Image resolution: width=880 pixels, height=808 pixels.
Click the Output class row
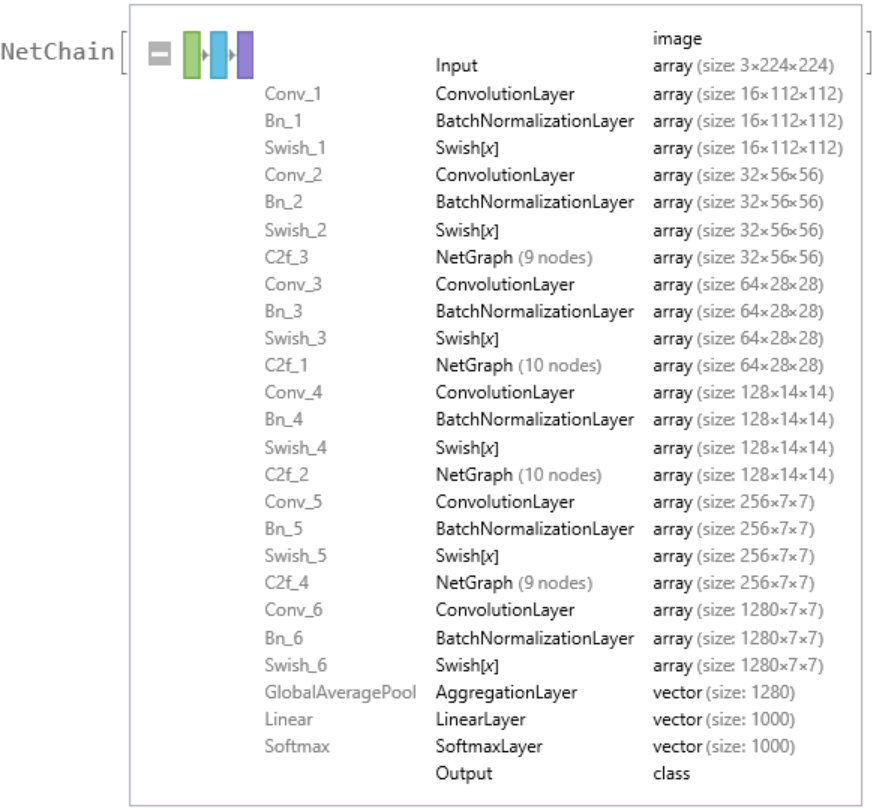(464, 773)
